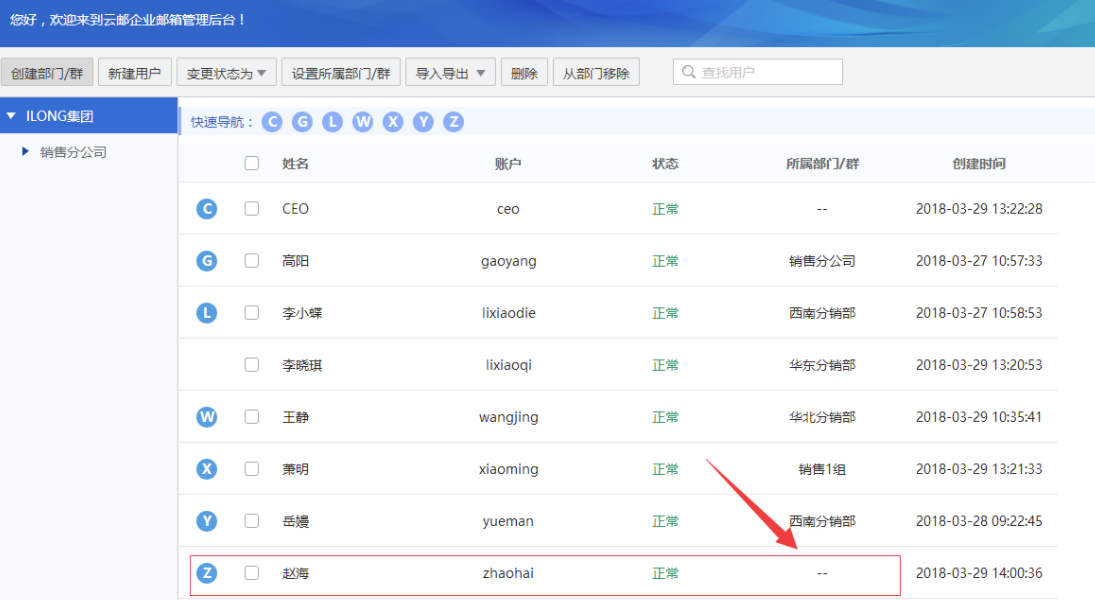Viewport: 1095px width, 600px height.
Task: Focus the 查找用户 search field
Action: (x=758, y=72)
